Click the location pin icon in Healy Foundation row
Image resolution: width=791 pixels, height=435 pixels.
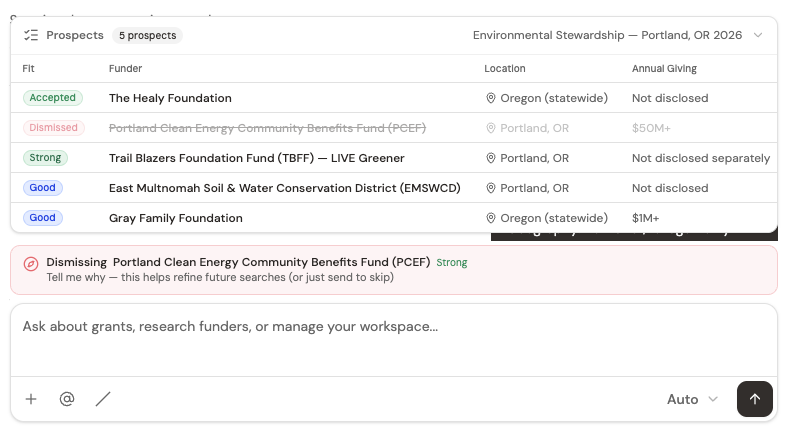pyautogui.click(x=490, y=98)
